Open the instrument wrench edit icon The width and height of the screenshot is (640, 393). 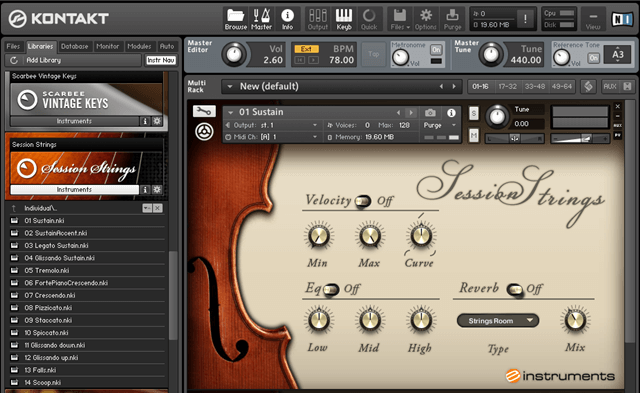[x=203, y=111]
